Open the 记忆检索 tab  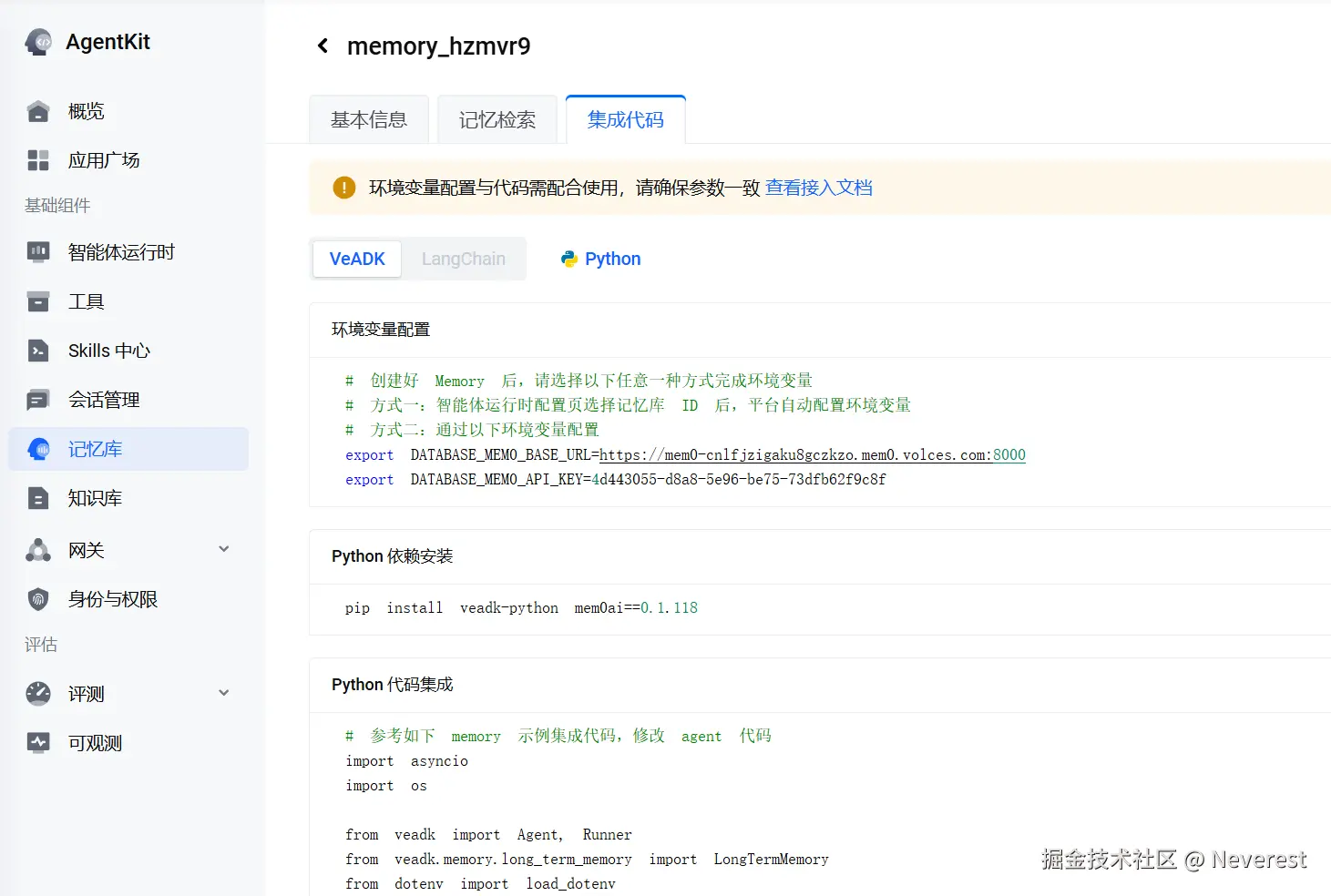(x=497, y=120)
